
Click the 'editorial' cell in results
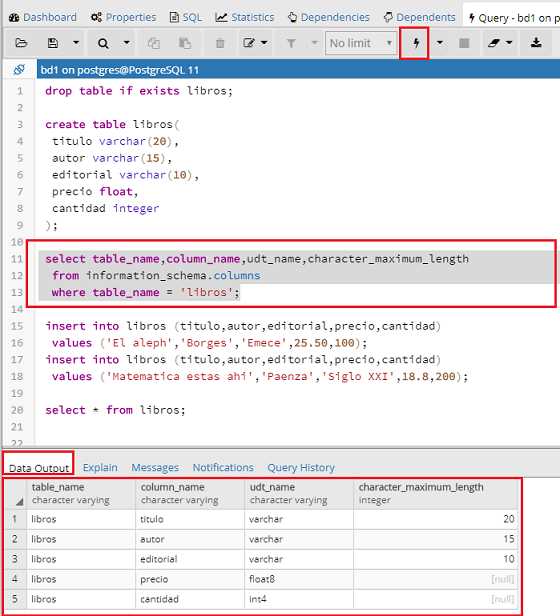tap(190, 559)
